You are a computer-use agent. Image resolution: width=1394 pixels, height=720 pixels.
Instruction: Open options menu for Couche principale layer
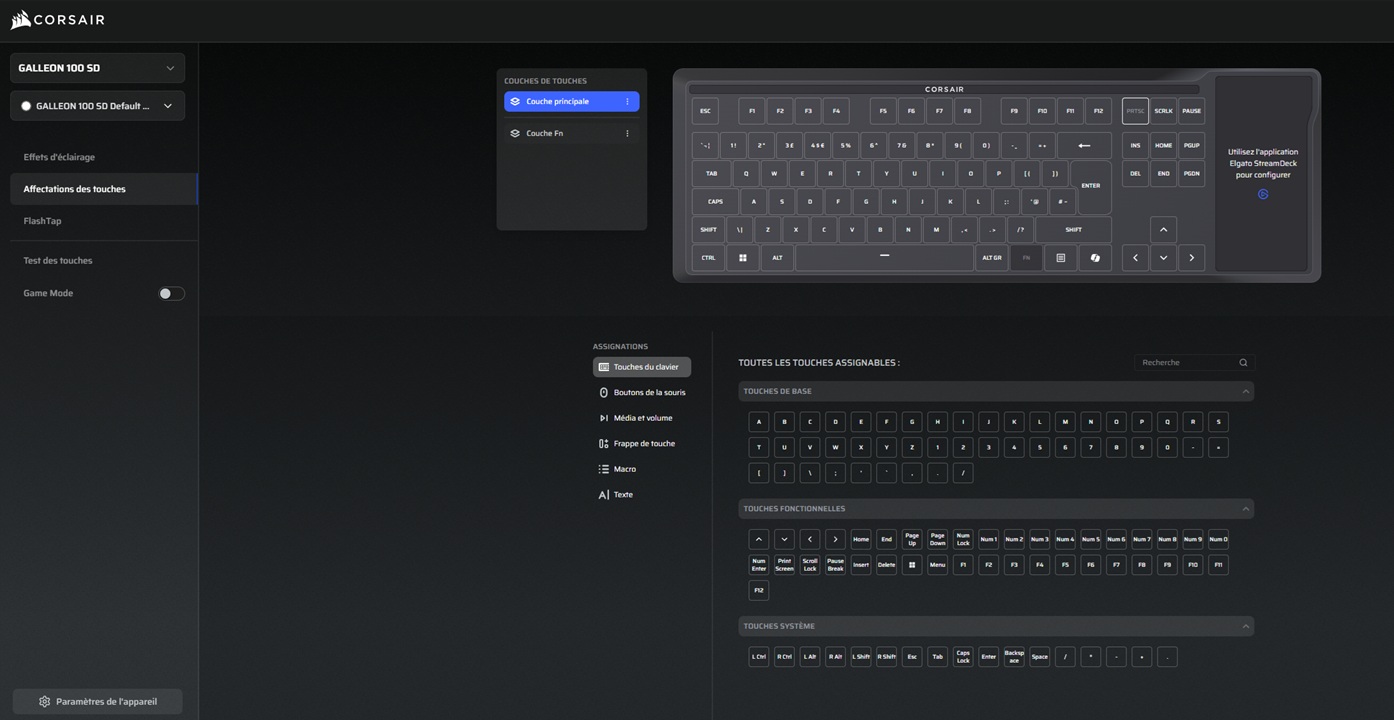click(627, 102)
